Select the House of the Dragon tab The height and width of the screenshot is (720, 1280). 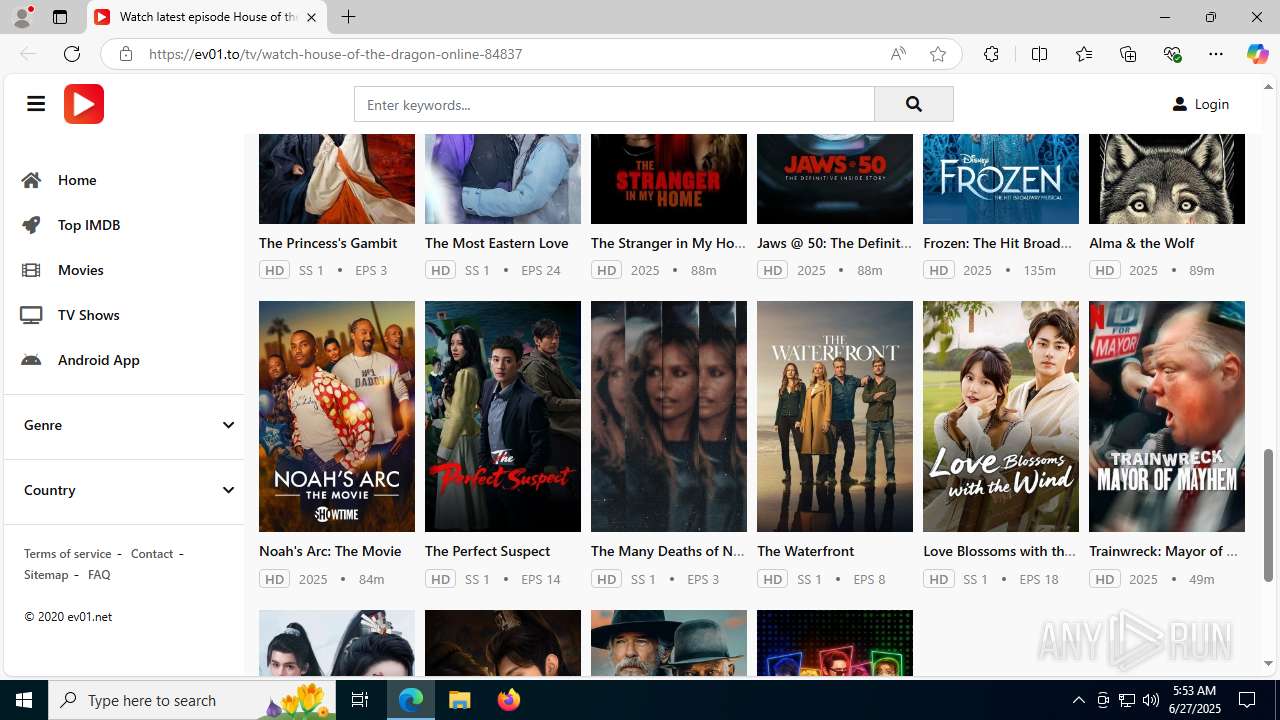click(208, 17)
